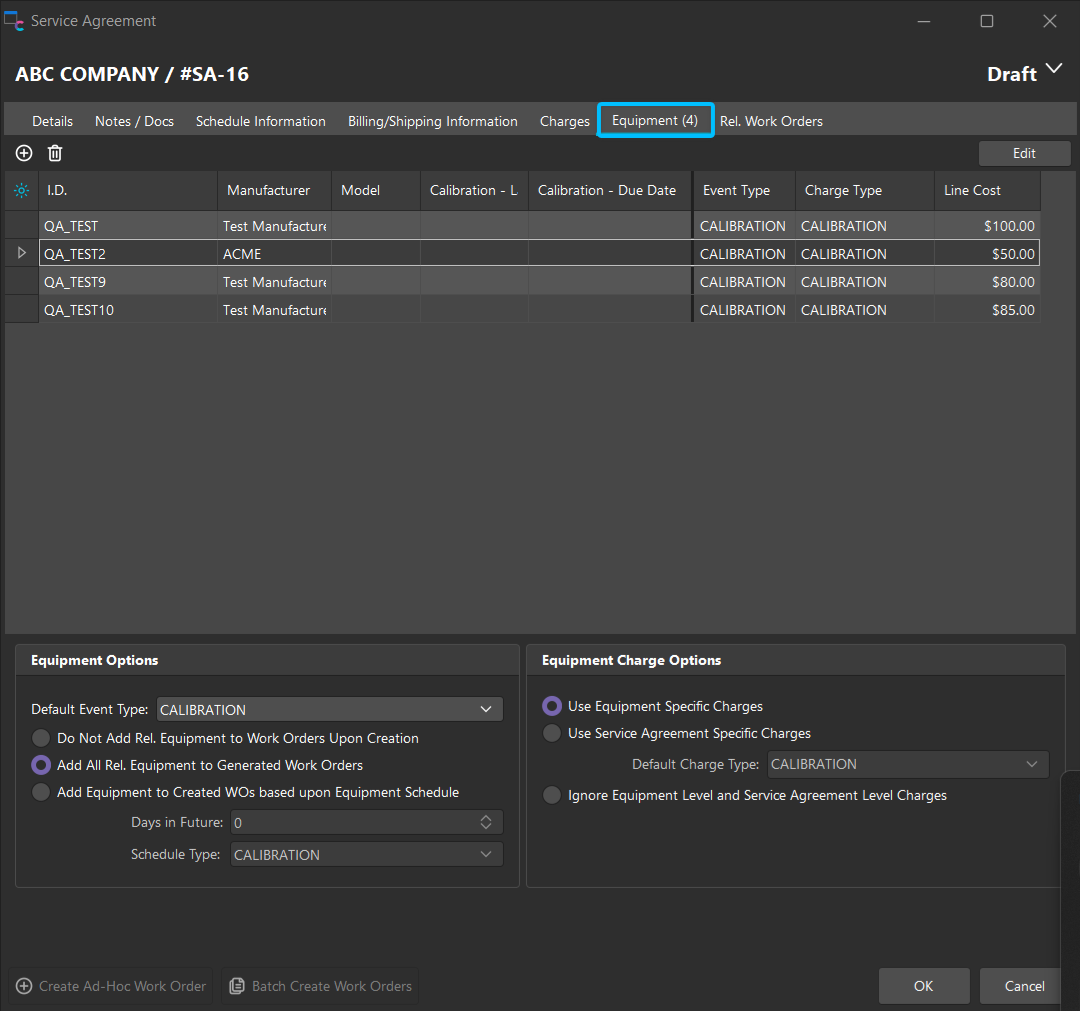Click the row indicator arrow for QA_TEST2
The width and height of the screenshot is (1080, 1011).
[x=22, y=254]
